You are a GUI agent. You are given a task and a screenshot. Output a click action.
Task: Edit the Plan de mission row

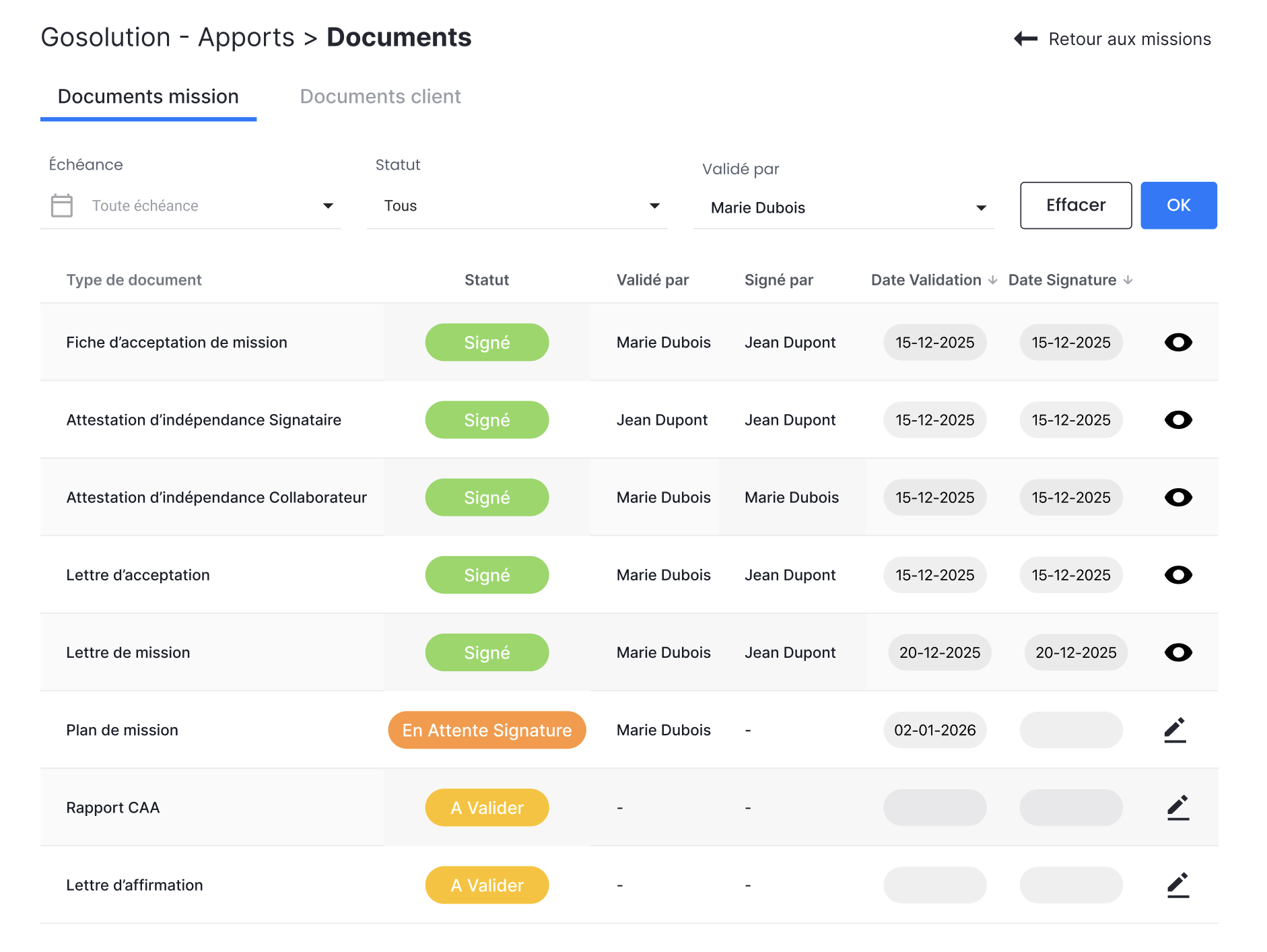click(1175, 730)
